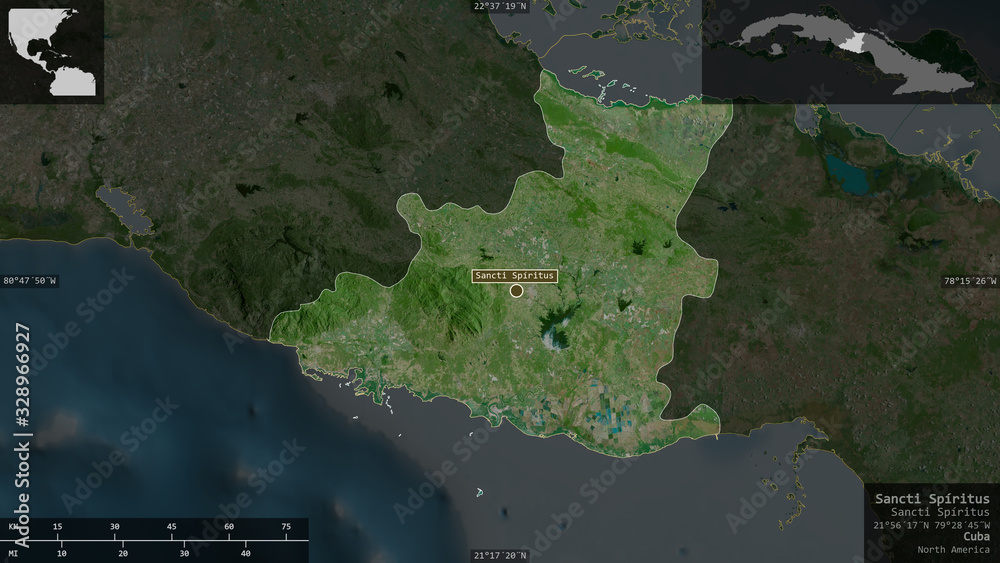Click the Cuba country name in legend
1000x563 pixels.
point(976,537)
